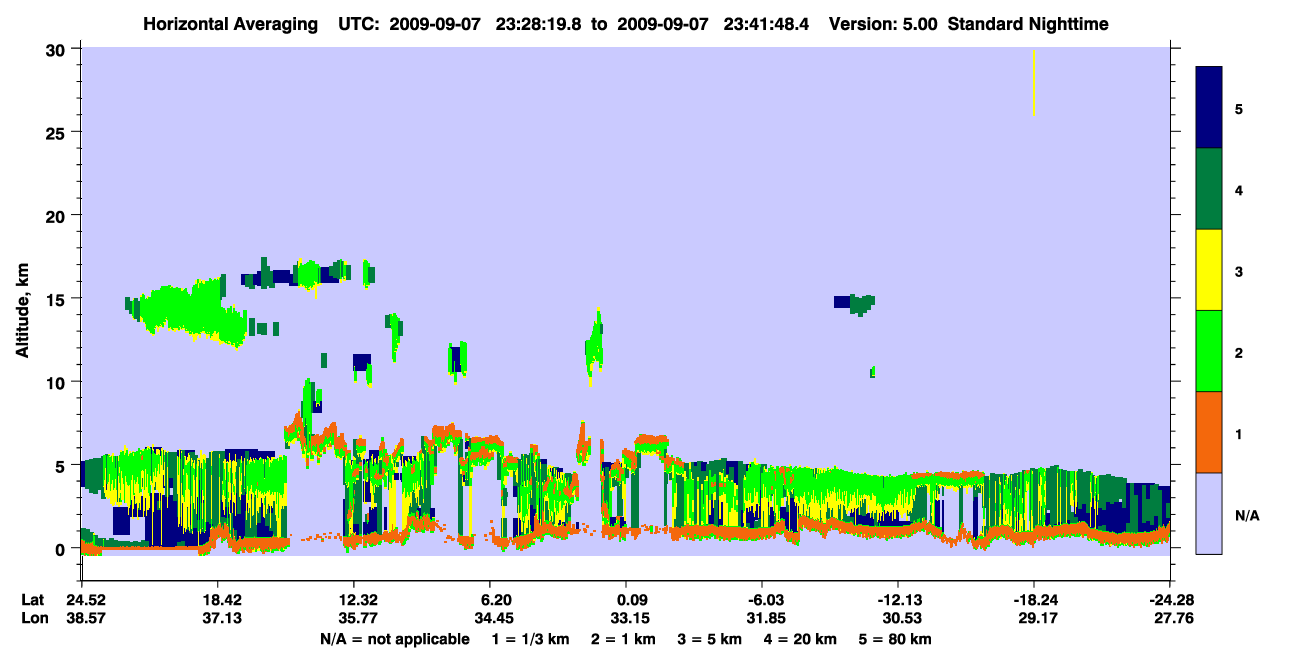Viewport: 1300px width, 667px height.
Task: Click the isolated dark blue-green feature at 15 km
Action: 855,303
